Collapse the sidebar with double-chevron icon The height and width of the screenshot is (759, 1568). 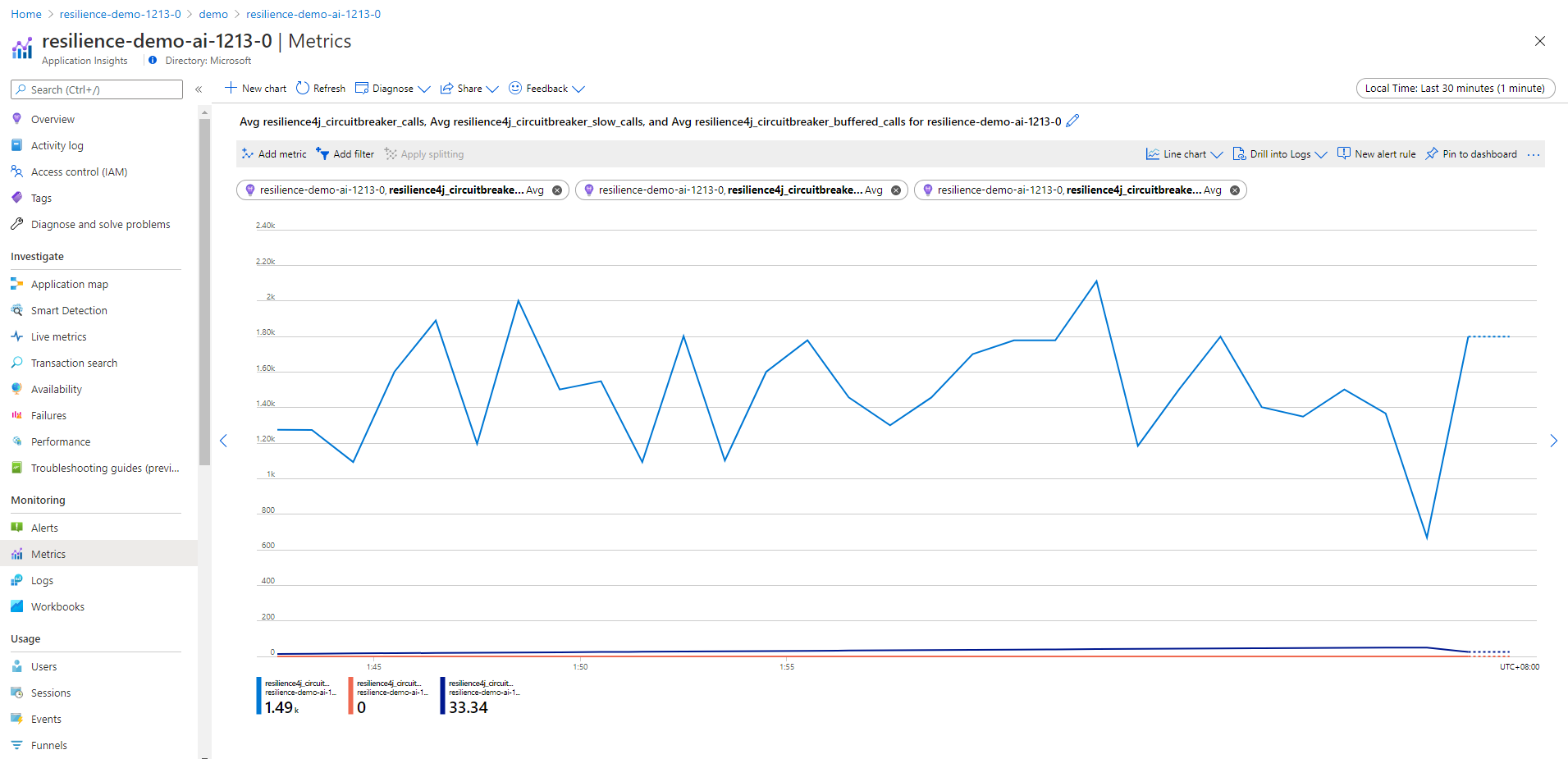(x=199, y=89)
